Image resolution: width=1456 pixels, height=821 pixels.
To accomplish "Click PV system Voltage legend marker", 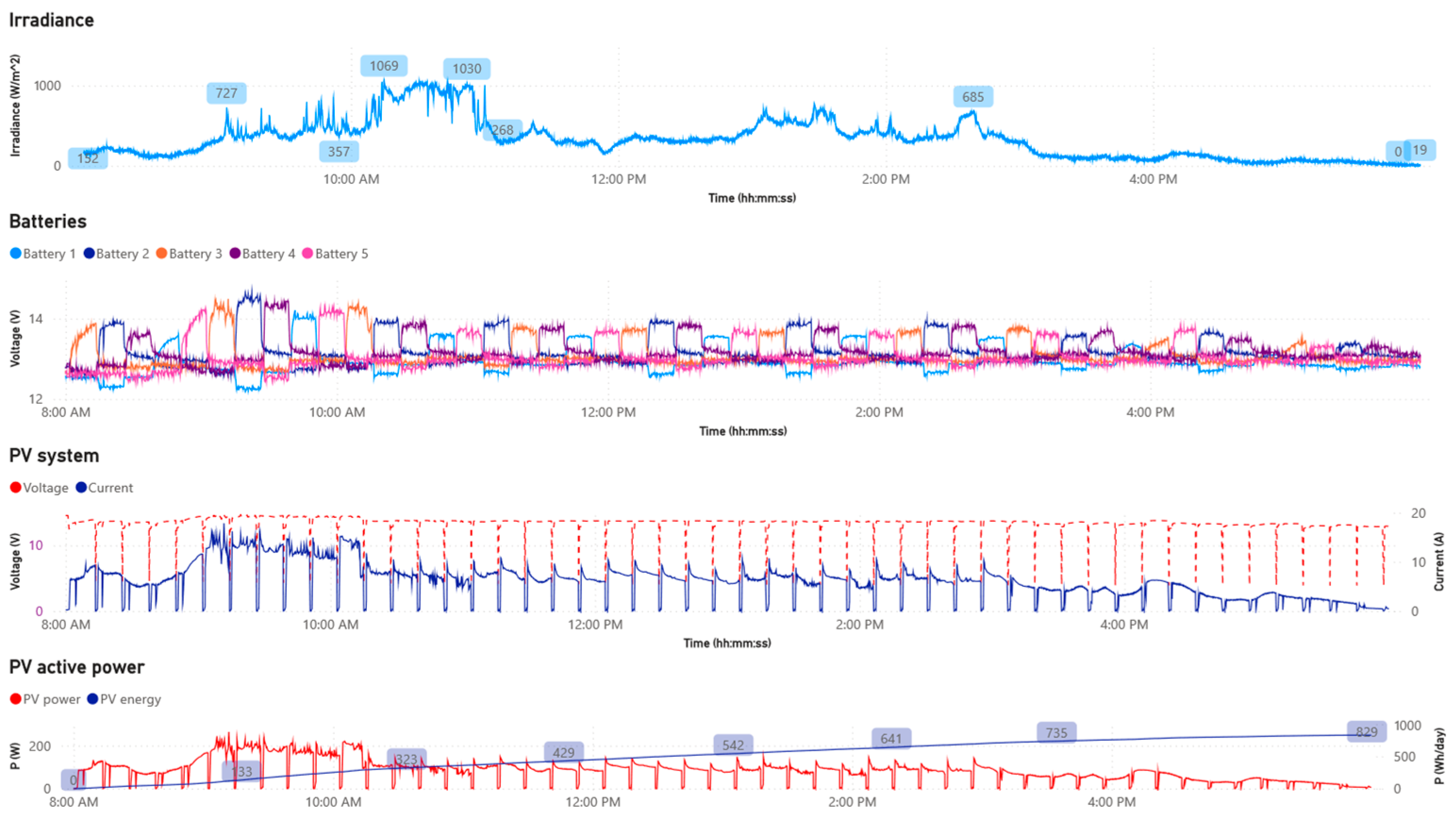I will tap(16, 488).
